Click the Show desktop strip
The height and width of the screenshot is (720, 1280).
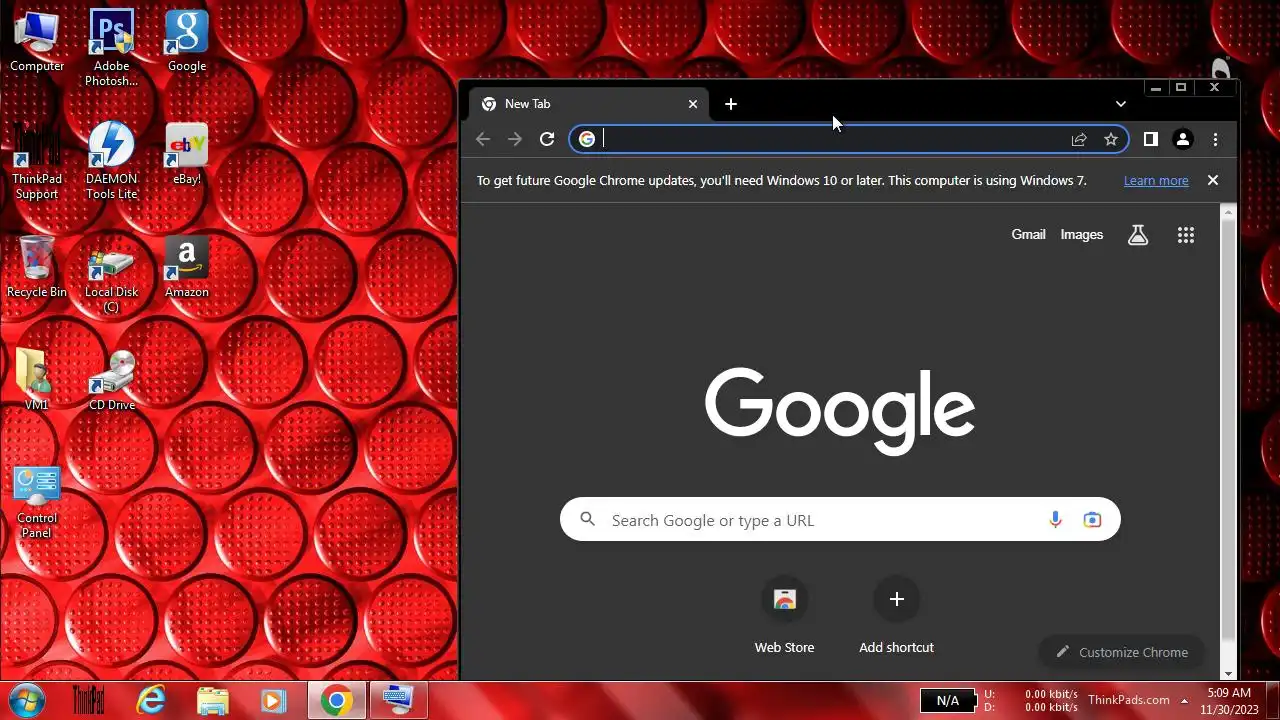1272,700
